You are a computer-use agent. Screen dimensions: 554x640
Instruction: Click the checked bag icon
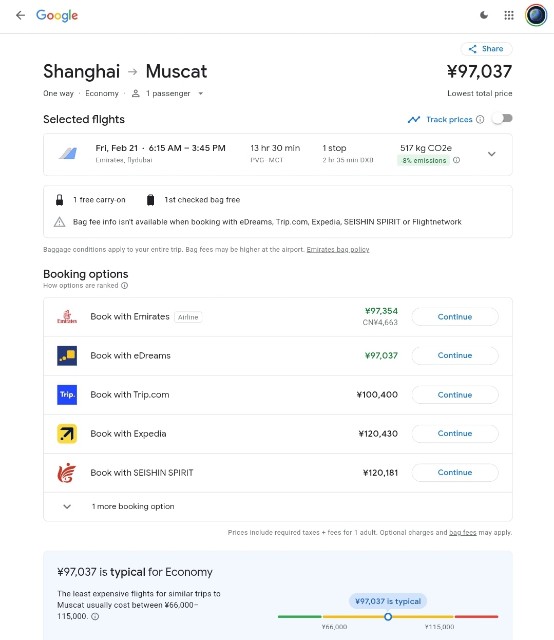coord(151,200)
